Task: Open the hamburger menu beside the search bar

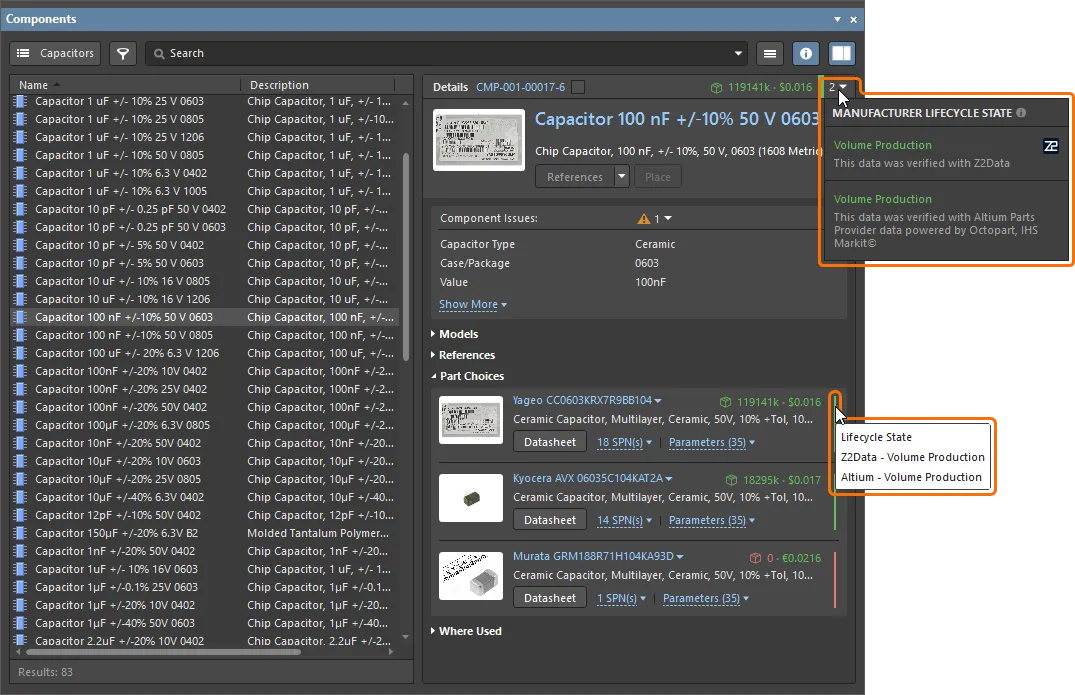Action: point(769,53)
